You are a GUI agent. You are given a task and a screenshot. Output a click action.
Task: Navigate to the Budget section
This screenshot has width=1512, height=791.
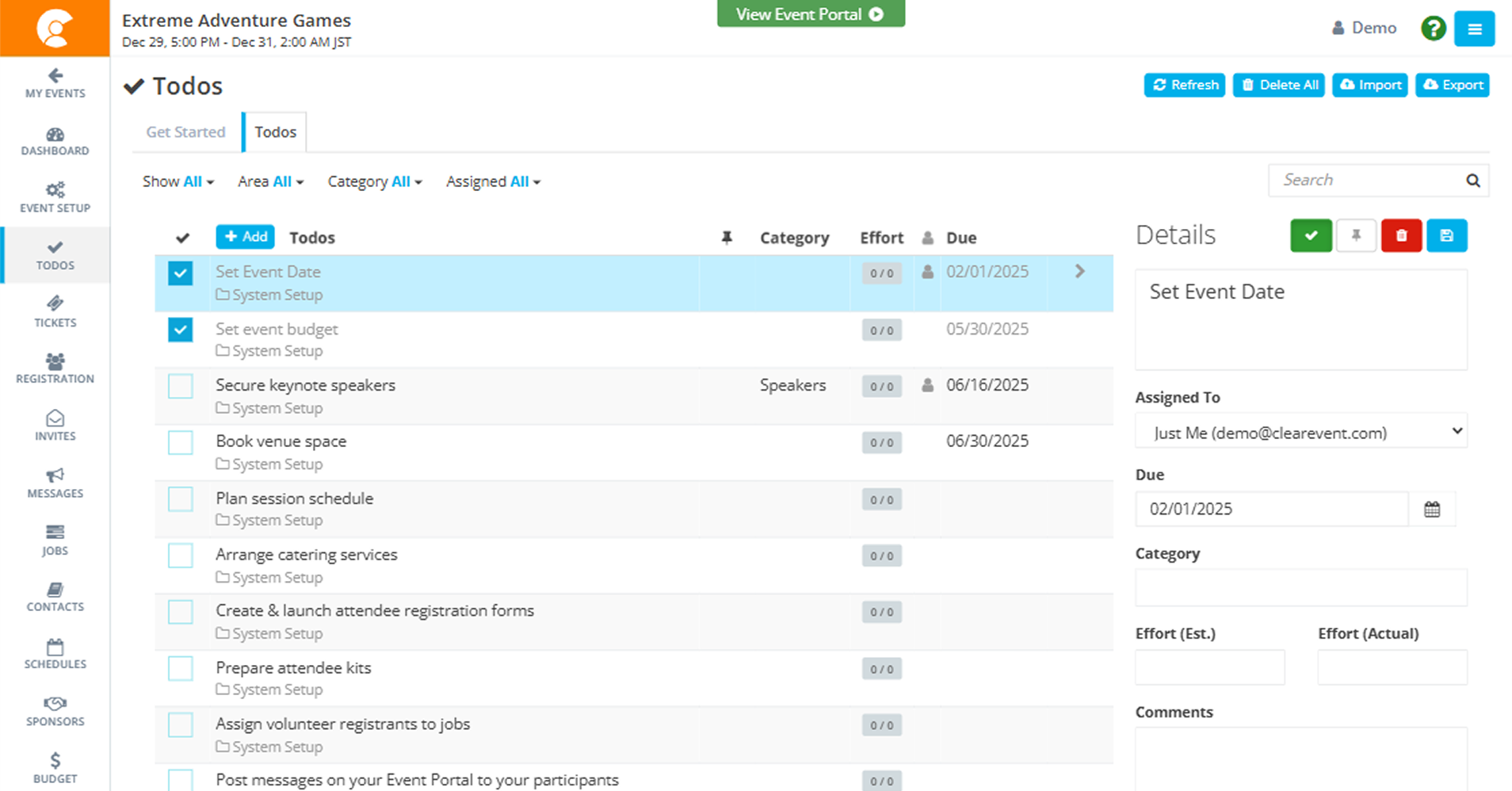tap(55, 766)
